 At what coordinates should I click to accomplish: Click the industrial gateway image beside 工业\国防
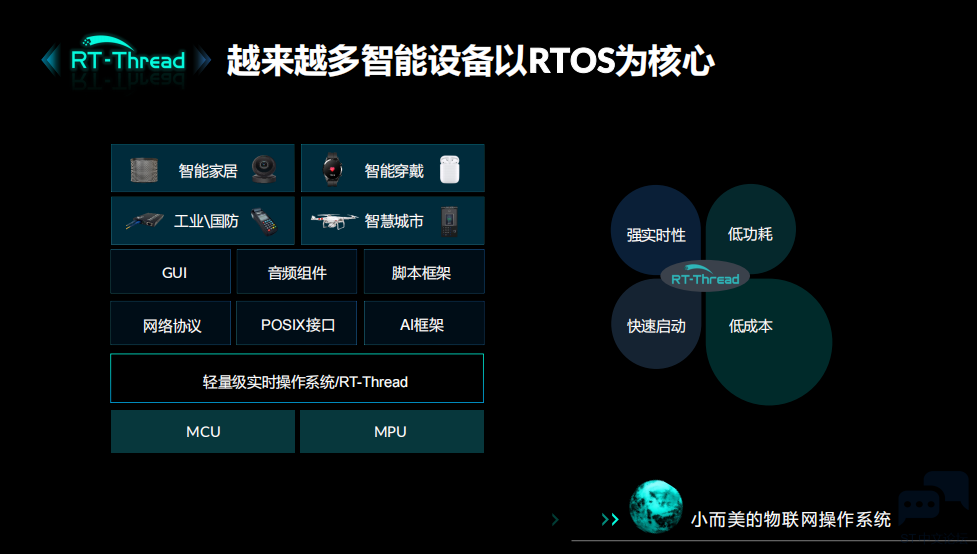(145, 221)
